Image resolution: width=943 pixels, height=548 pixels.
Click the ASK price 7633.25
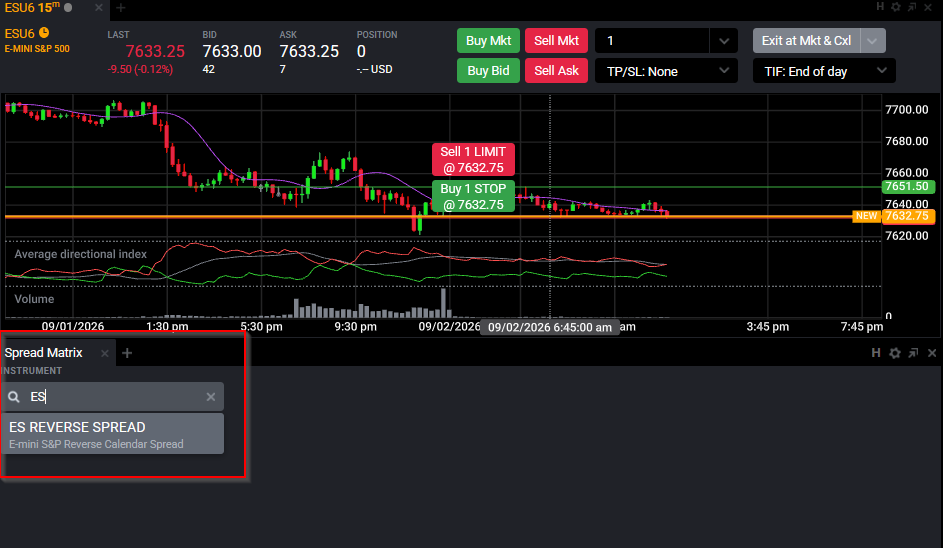click(309, 52)
